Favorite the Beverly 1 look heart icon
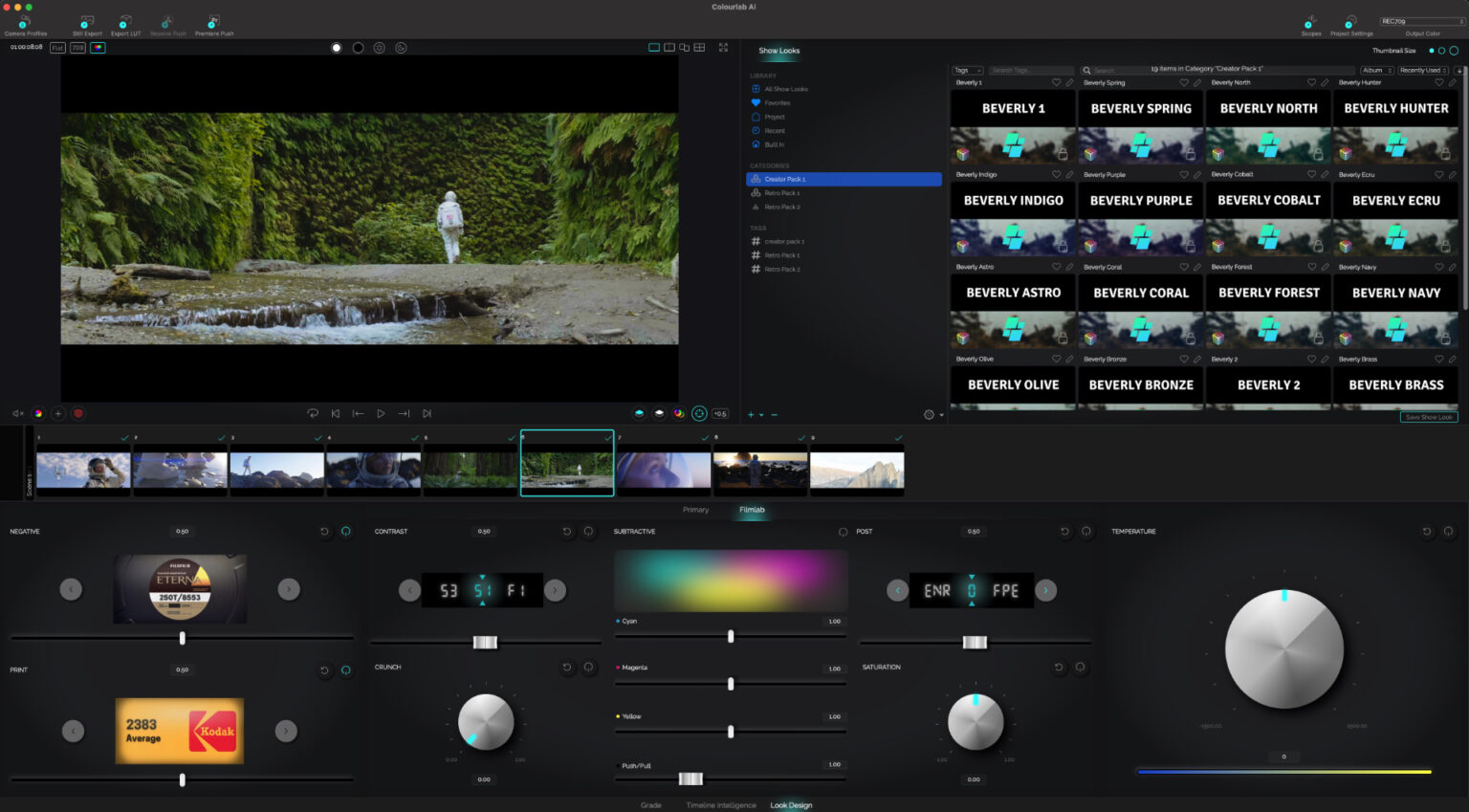 (x=1057, y=82)
